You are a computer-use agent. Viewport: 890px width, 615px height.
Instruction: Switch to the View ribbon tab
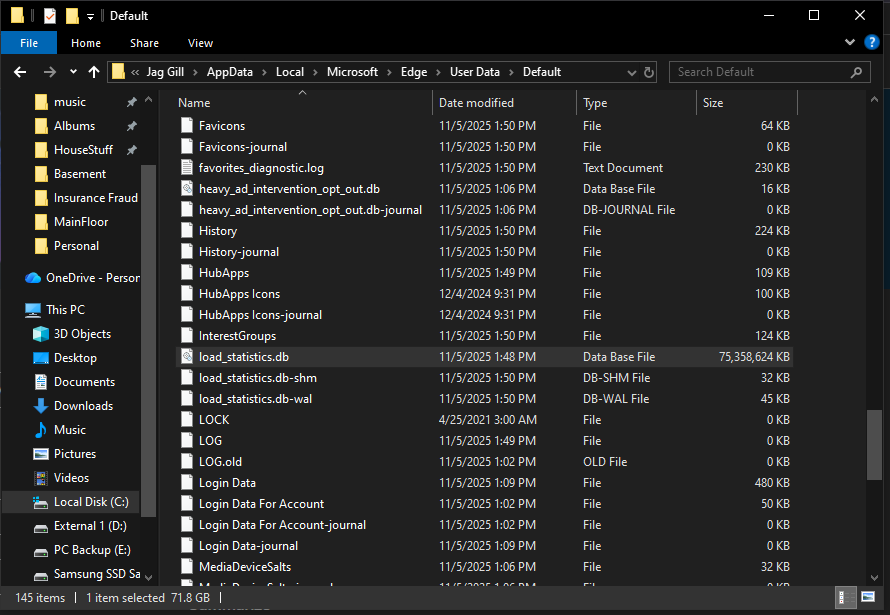point(200,43)
